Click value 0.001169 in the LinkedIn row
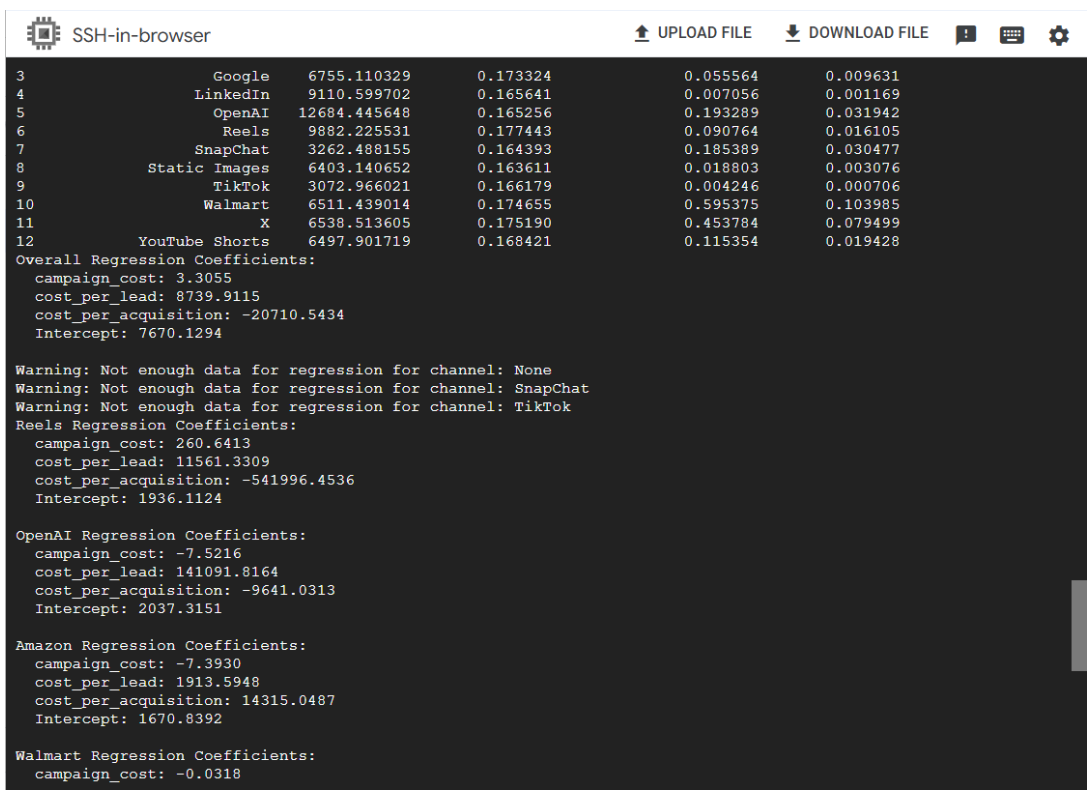 pos(862,94)
